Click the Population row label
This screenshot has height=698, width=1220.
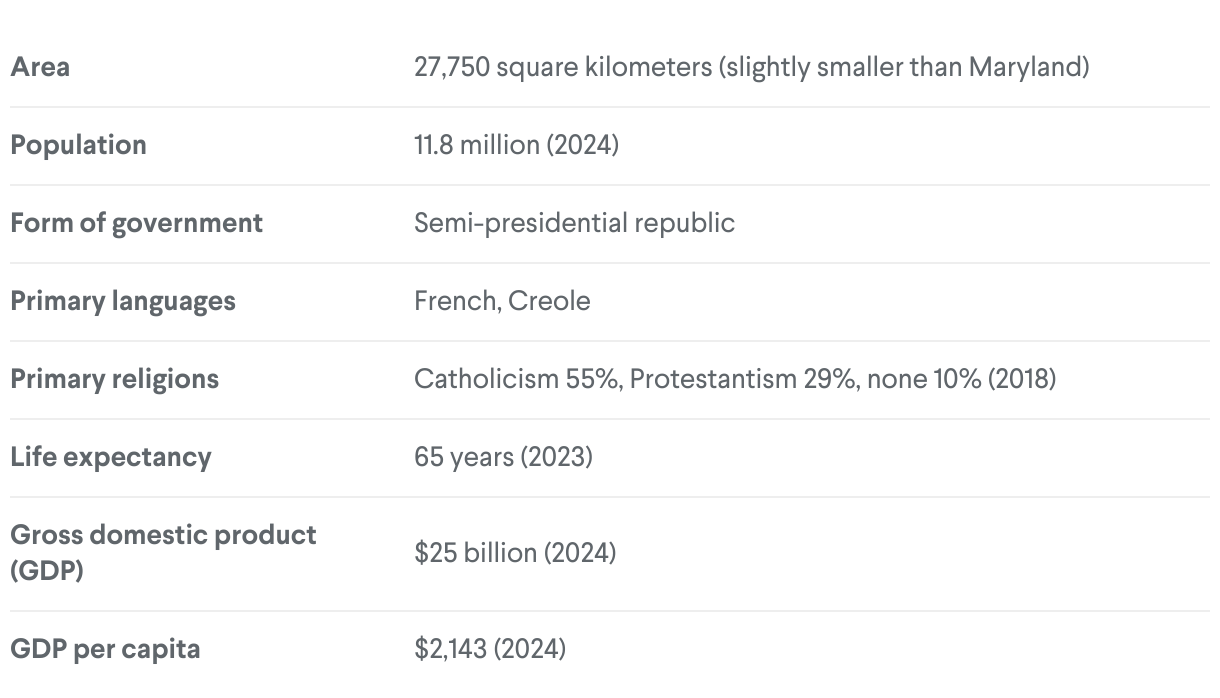tap(78, 145)
